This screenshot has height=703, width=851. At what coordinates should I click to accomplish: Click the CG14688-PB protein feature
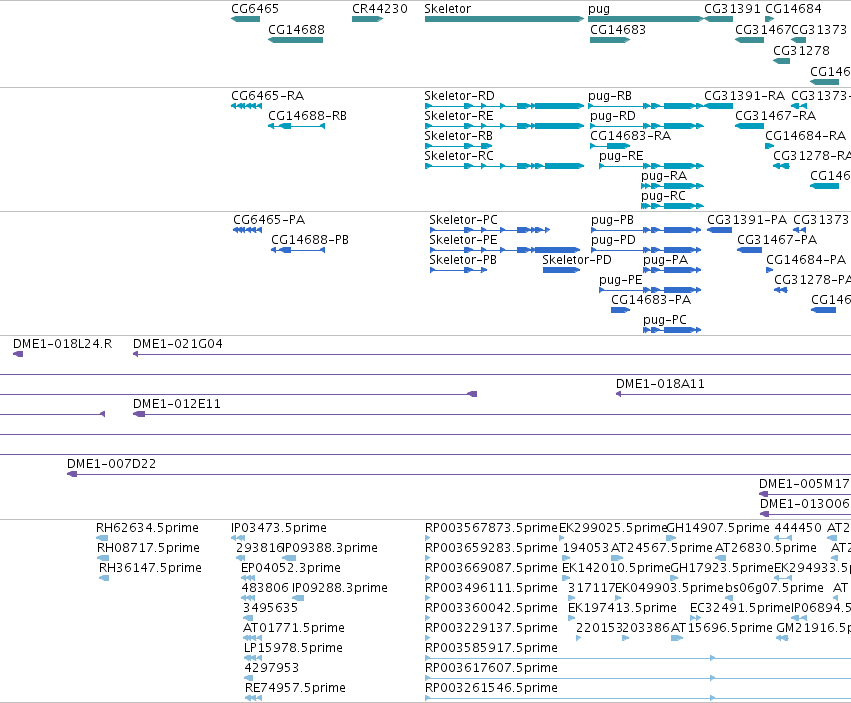tap(298, 250)
